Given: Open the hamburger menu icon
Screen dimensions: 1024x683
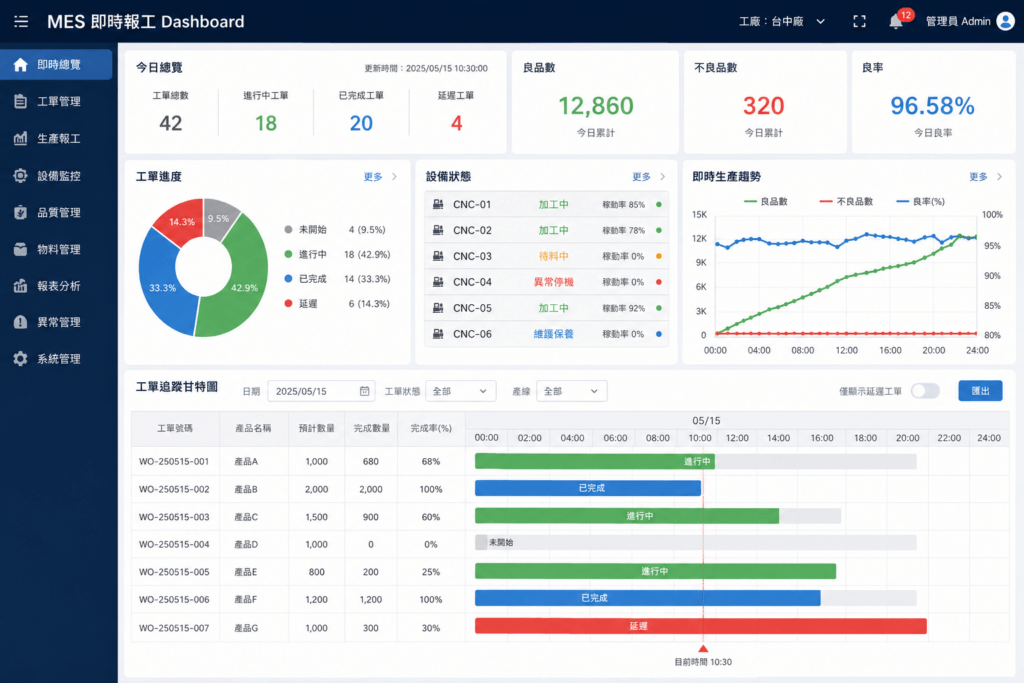Looking at the screenshot, I should coord(21,22).
